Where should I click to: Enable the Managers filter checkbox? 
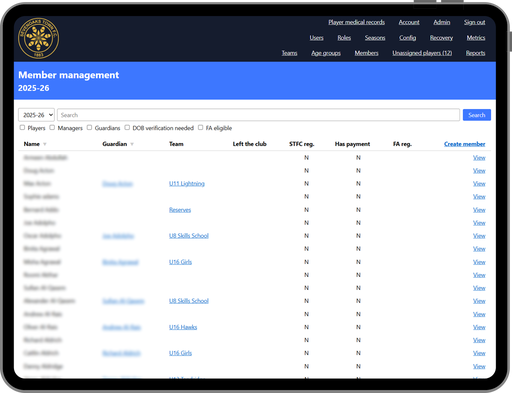[x=52, y=128]
